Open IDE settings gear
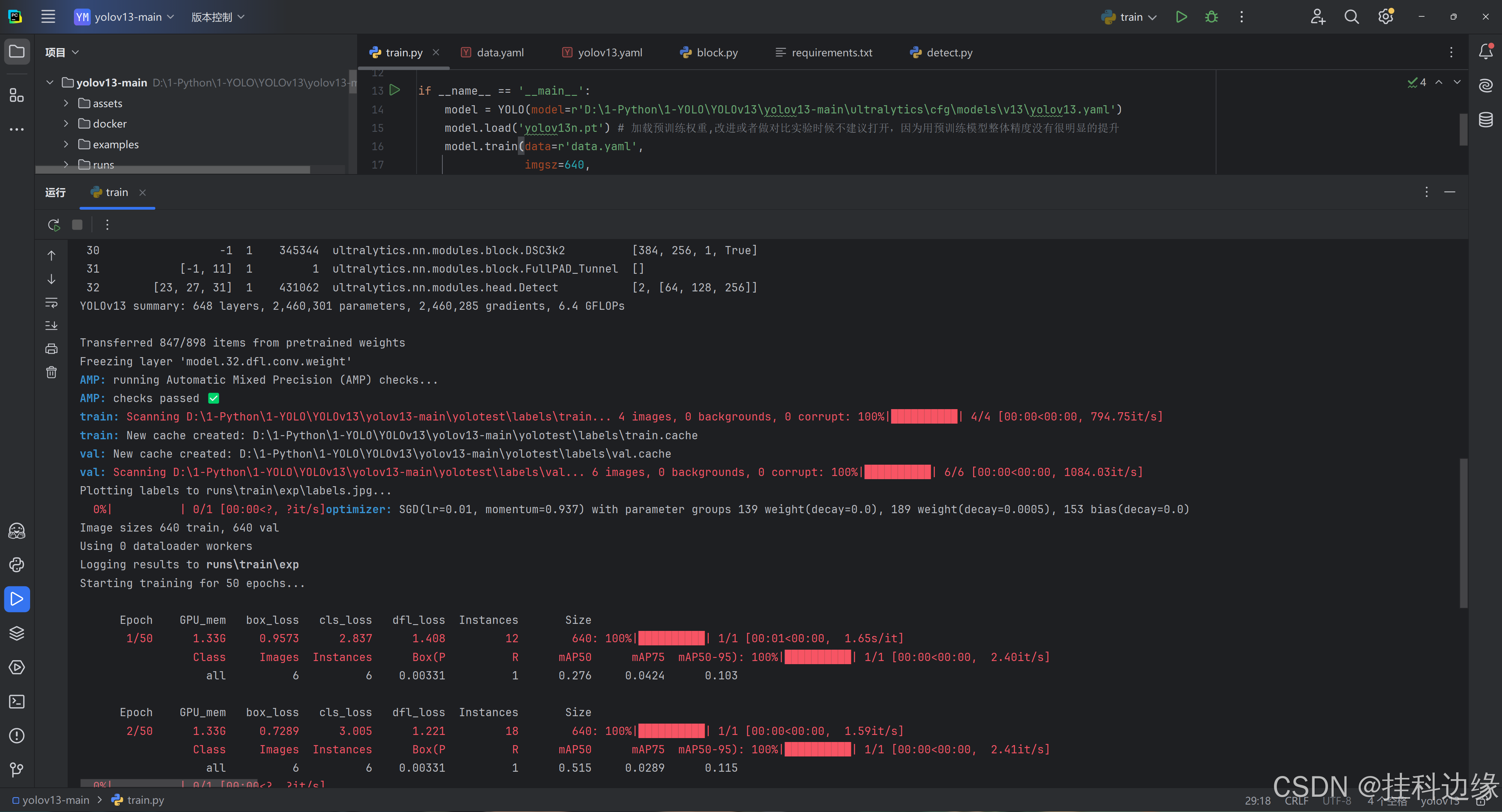The width and height of the screenshot is (1502, 812). point(1386,17)
